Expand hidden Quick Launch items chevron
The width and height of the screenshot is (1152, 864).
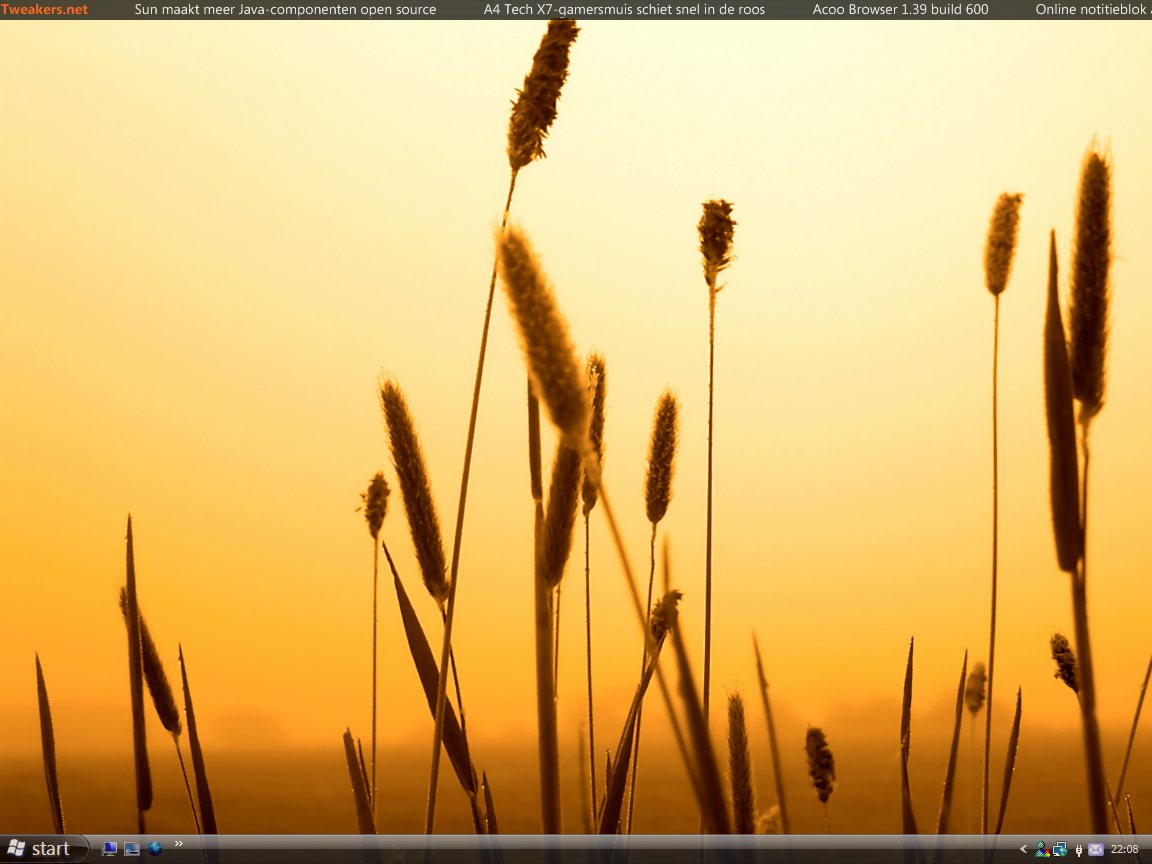click(179, 843)
